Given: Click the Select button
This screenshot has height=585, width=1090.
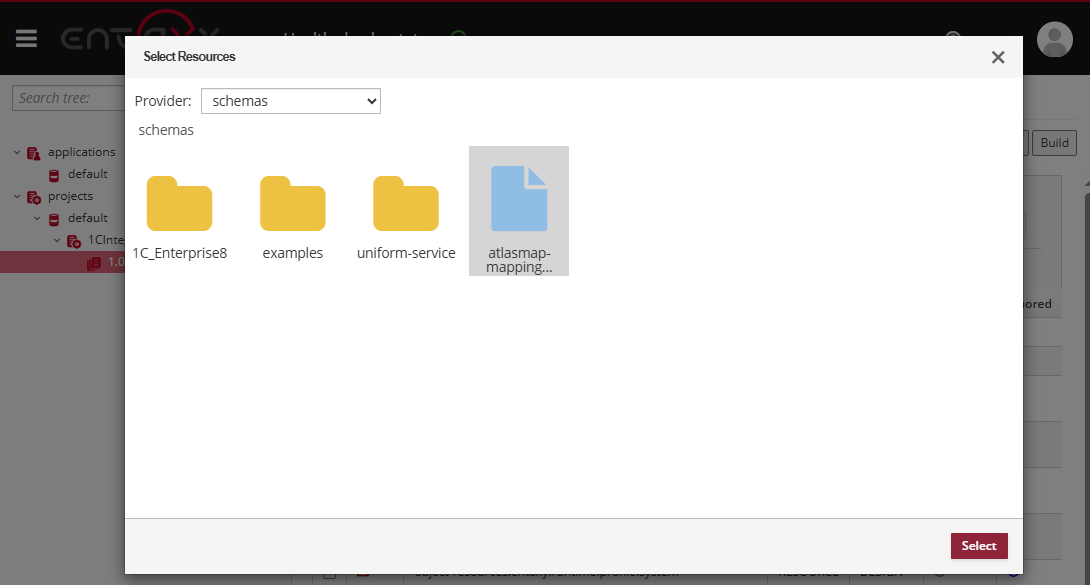Looking at the screenshot, I should point(979,546).
